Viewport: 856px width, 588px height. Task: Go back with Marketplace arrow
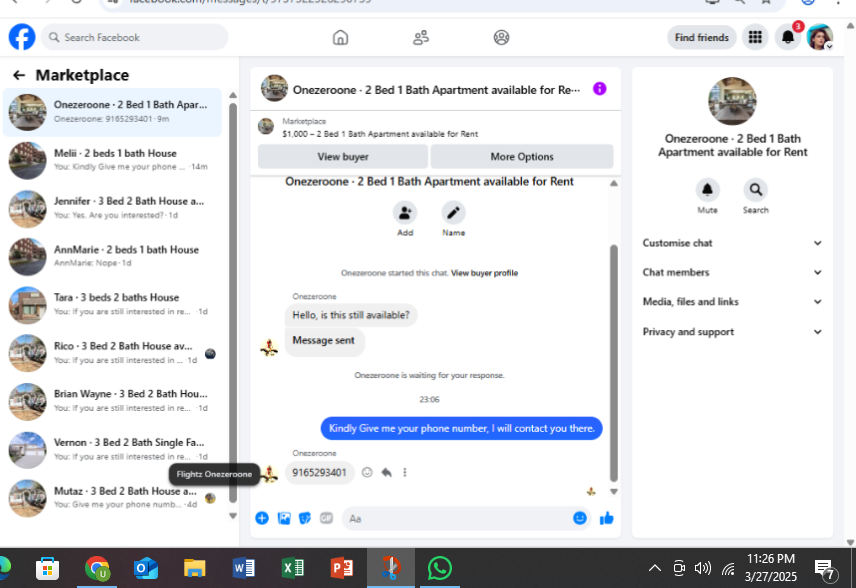19,75
